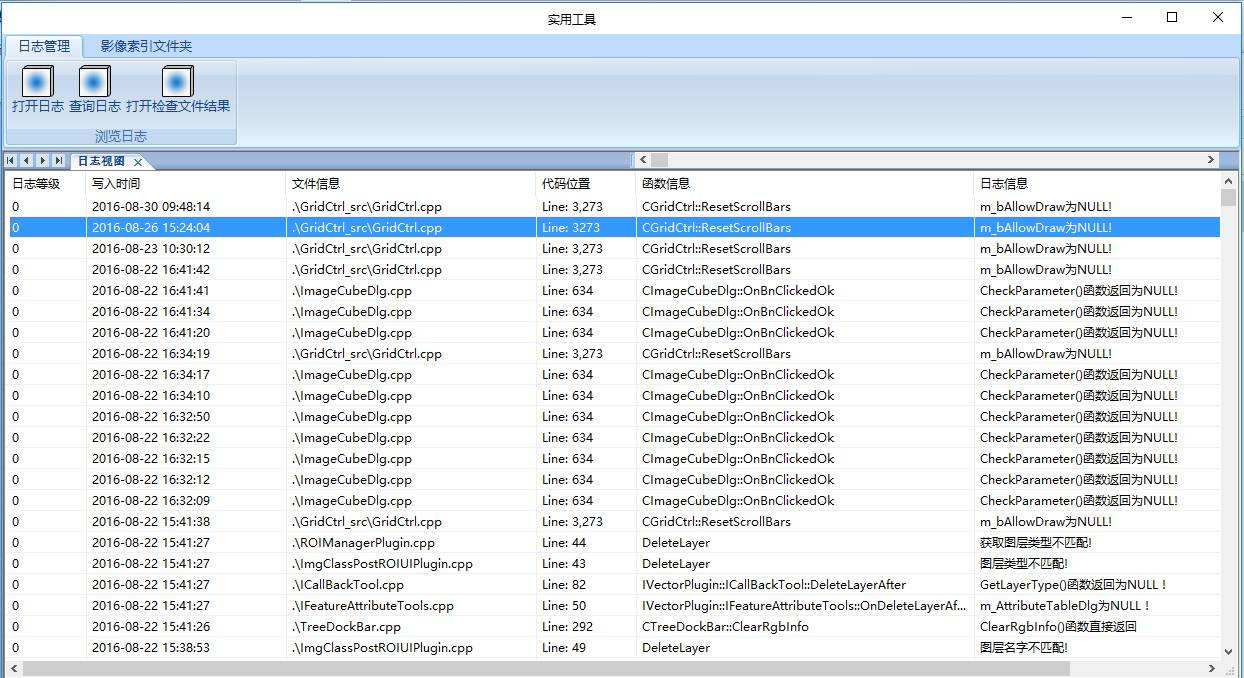Select the row dated 2016-08-22 16:32:09

pos(615,501)
